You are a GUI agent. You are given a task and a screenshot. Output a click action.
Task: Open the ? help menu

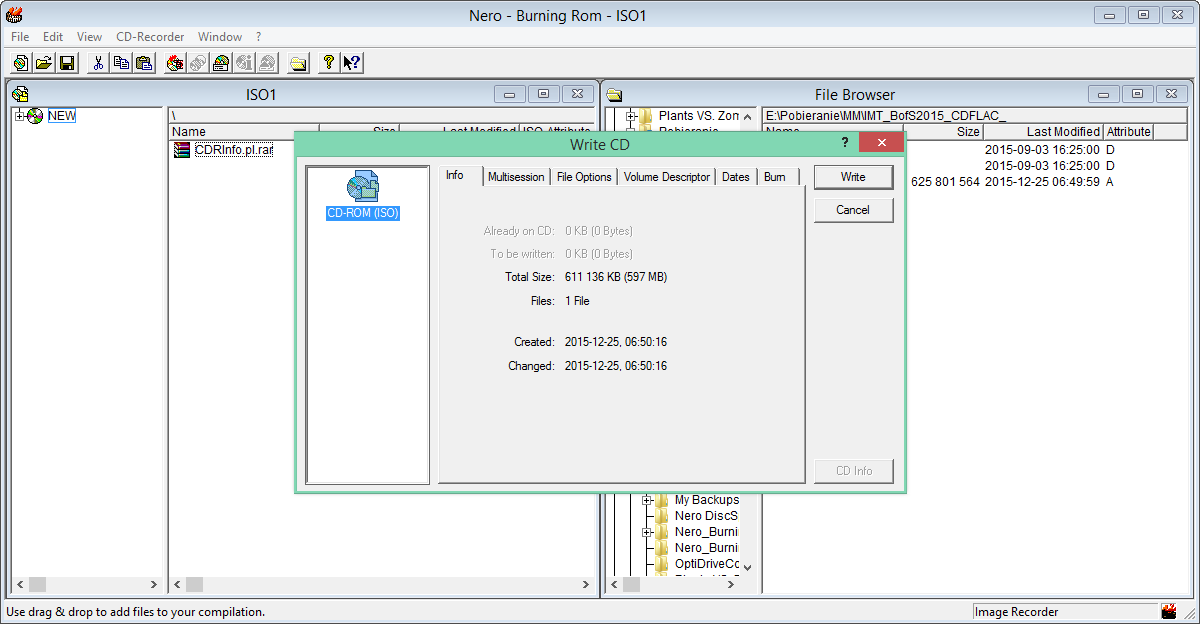pyautogui.click(x=259, y=37)
